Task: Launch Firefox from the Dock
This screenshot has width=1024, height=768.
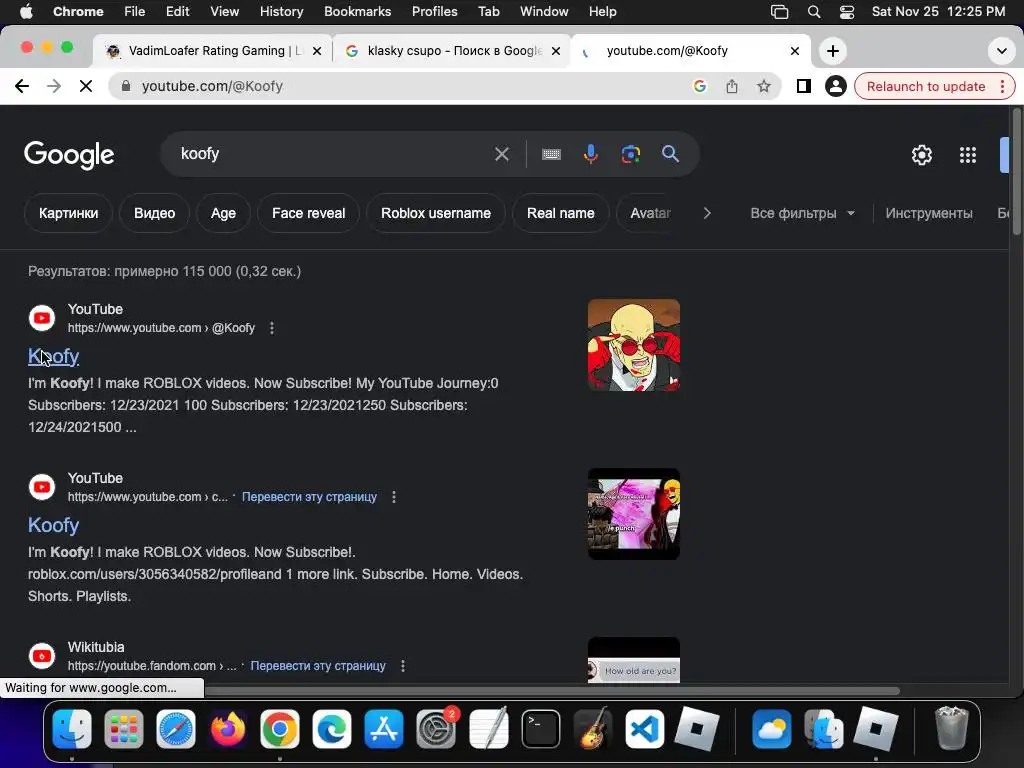Action: [x=228, y=729]
